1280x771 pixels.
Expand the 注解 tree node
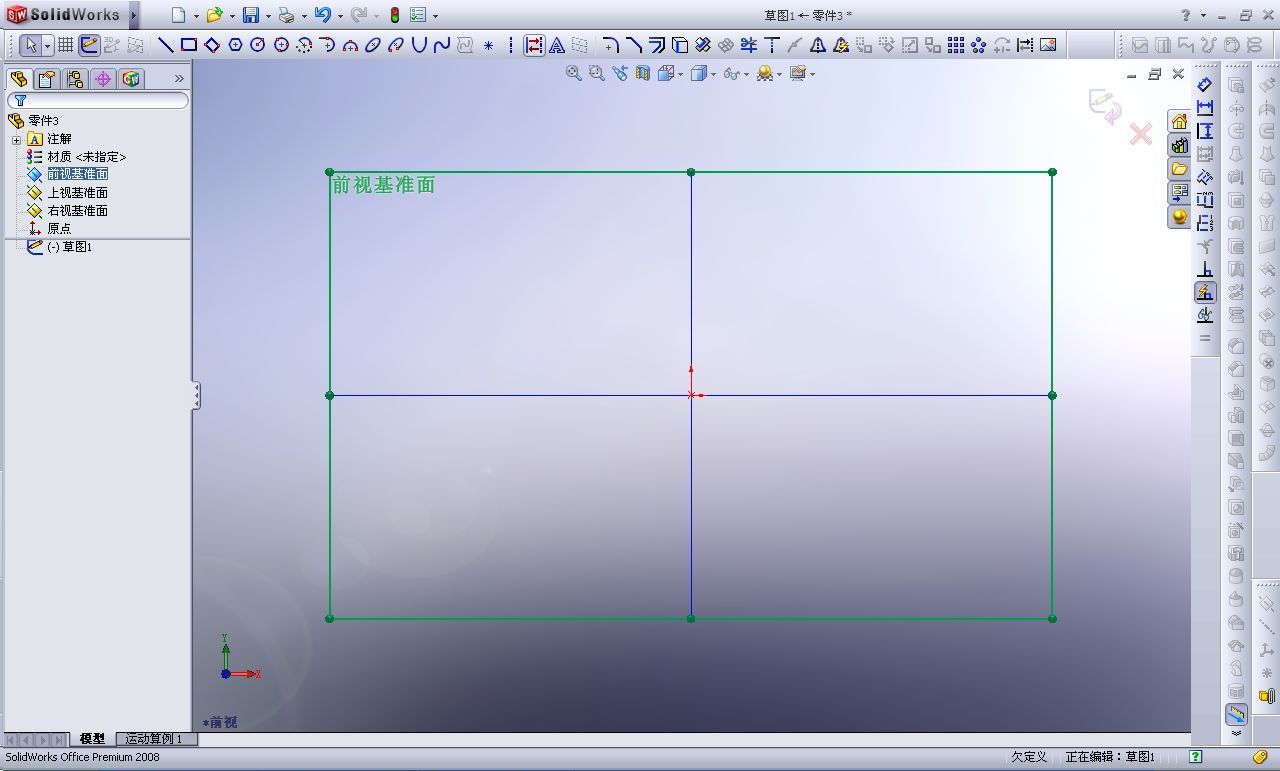click(x=16, y=139)
